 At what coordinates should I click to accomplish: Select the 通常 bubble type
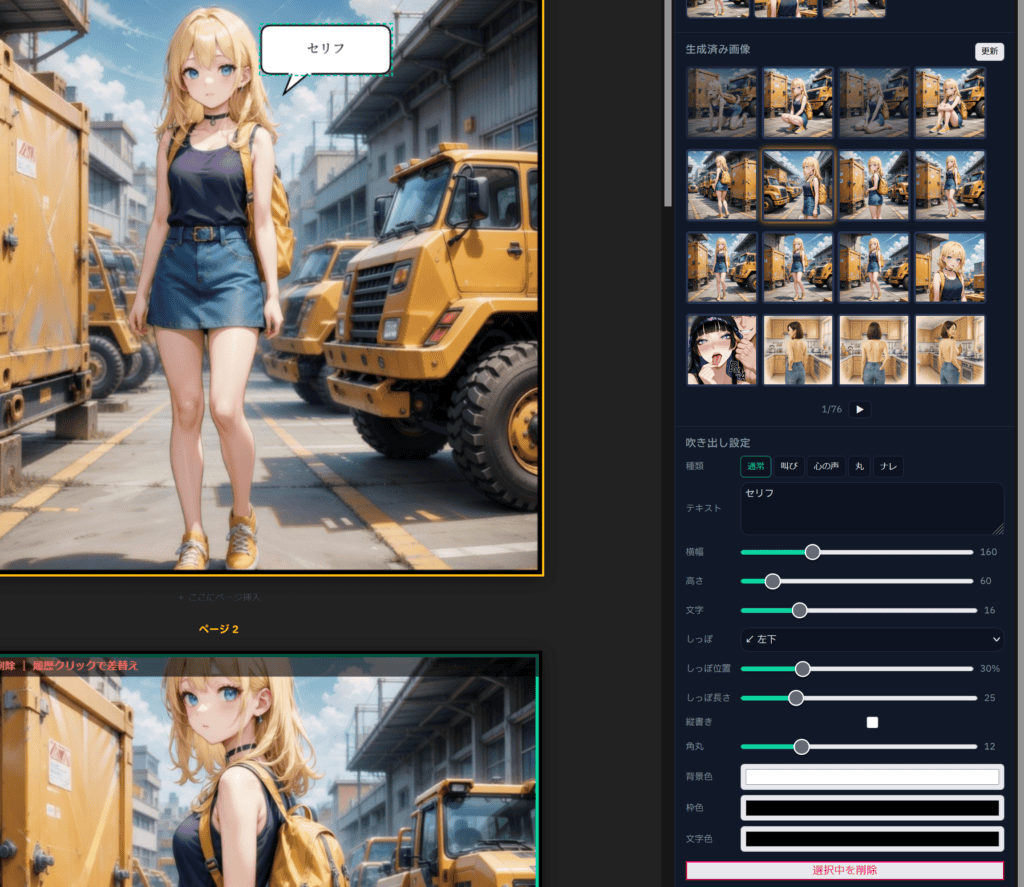click(x=755, y=466)
